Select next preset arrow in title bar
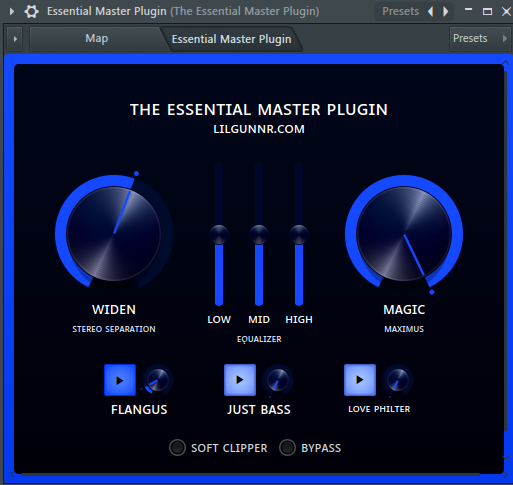Viewport: 513px width, 485px height. tap(446, 11)
